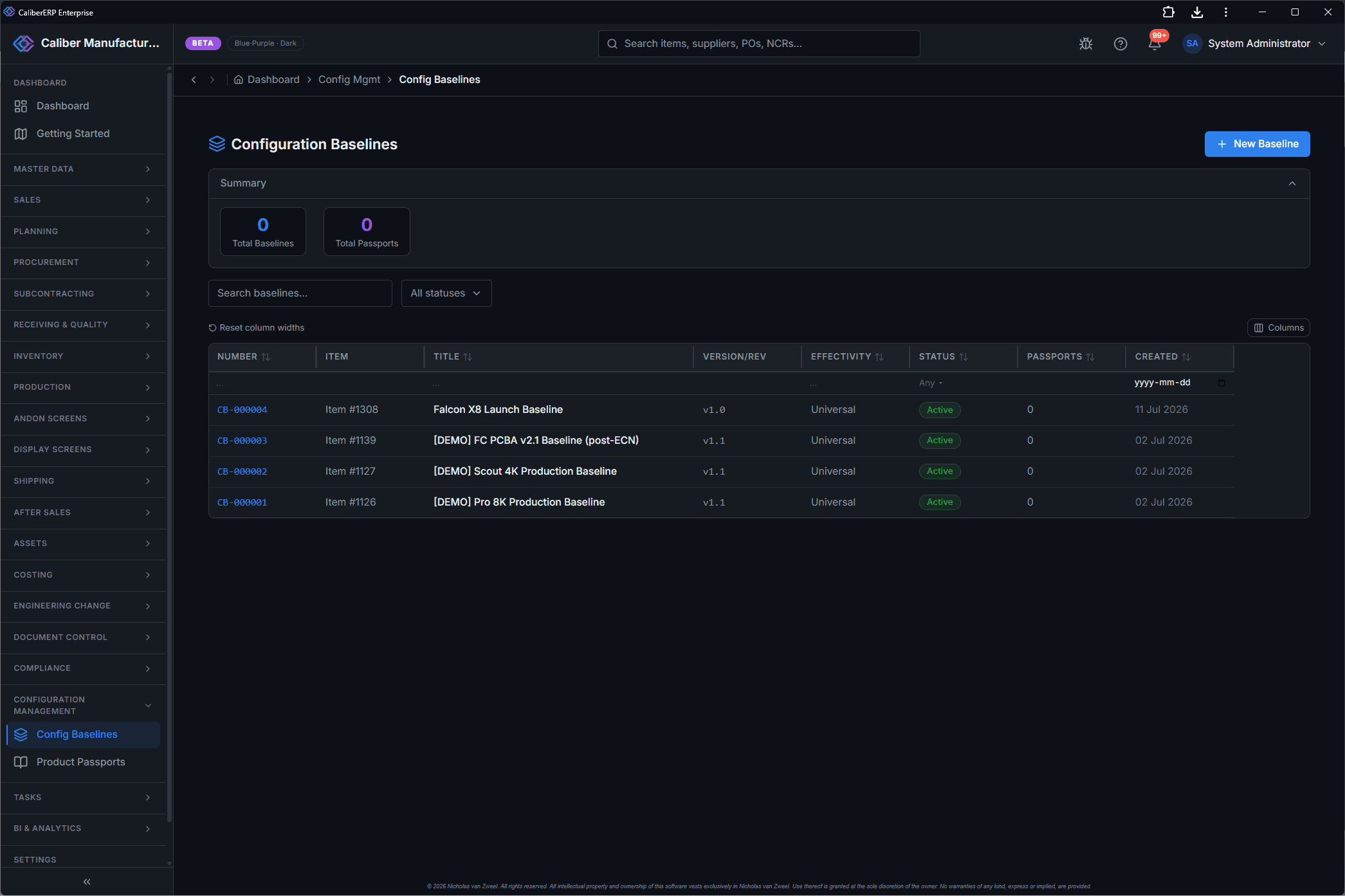This screenshot has width=1345, height=896.
Task: Sort by the NUMBER column arrows
Action: [x=266, y=357]
